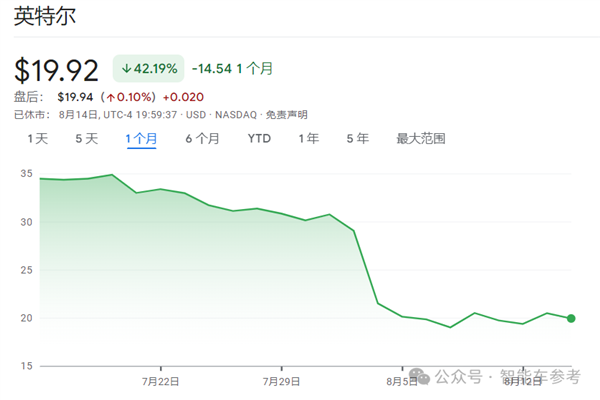Open the 6个月 chart range
The height and width of the screenshot is (400, 600).
[202, 139]
